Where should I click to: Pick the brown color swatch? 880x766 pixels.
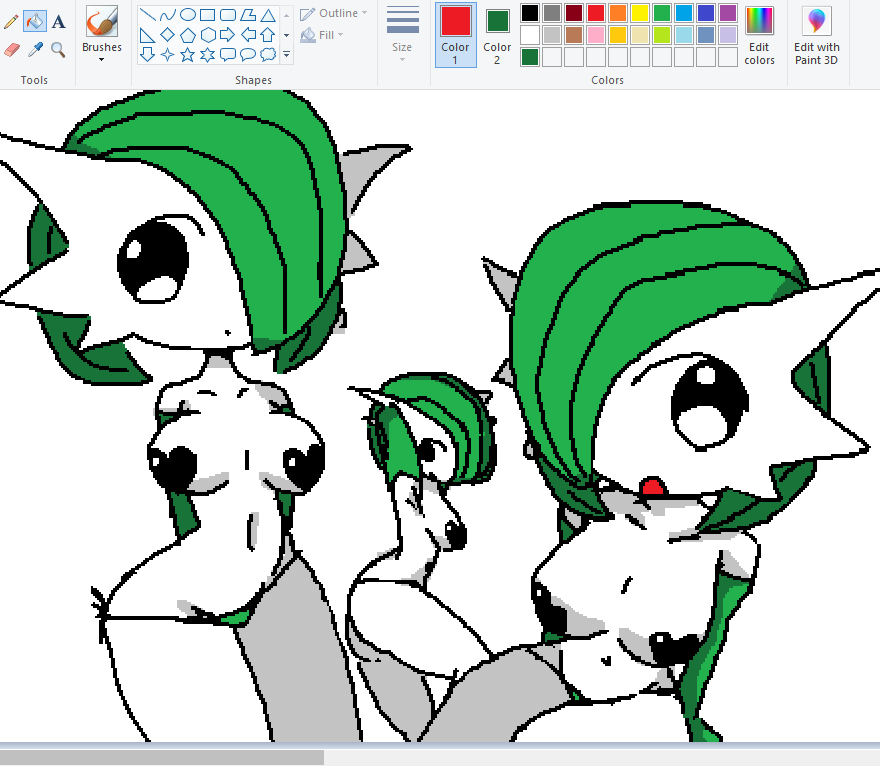[574, 35]
